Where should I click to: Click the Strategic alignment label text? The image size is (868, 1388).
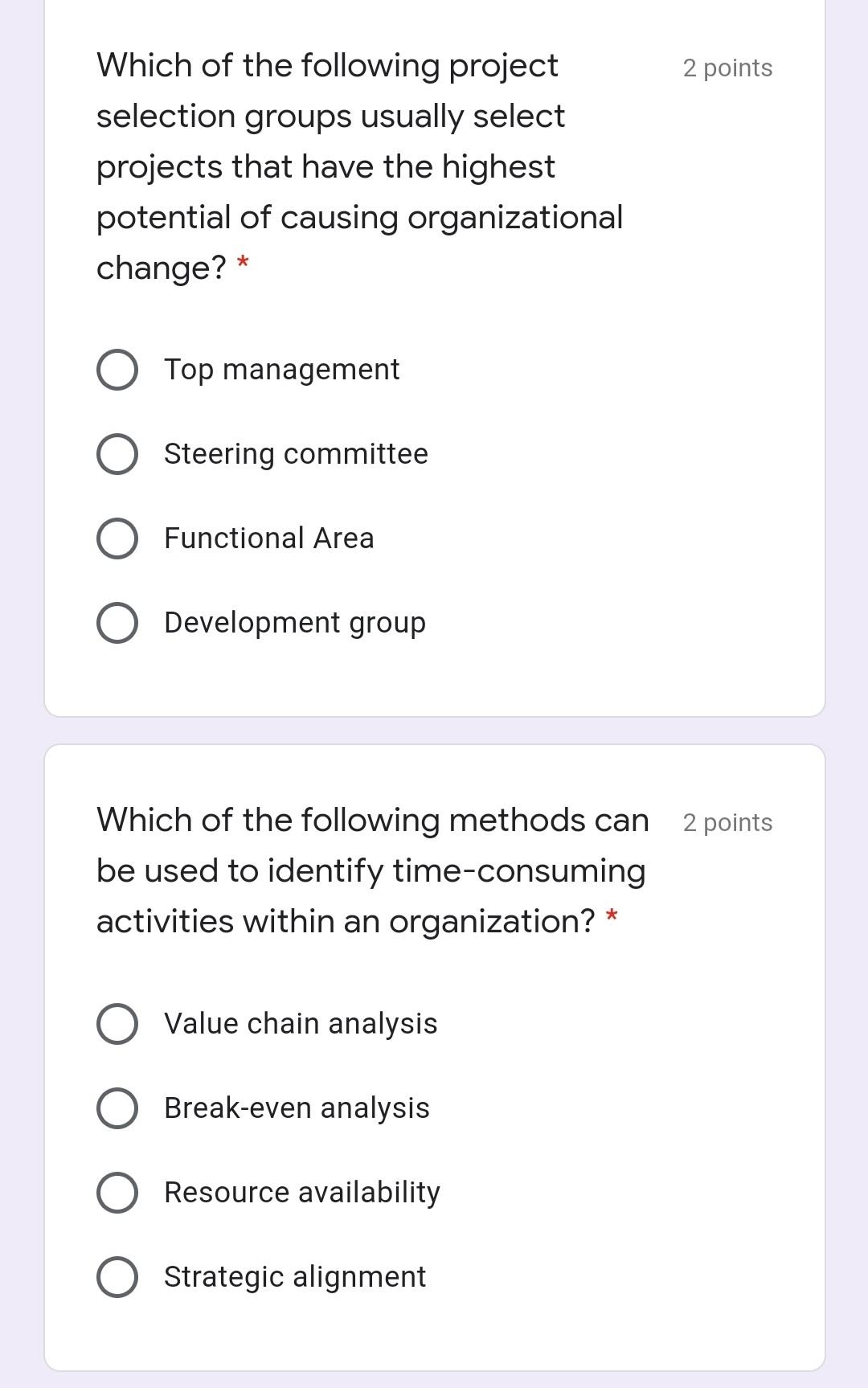tap(294, 1276)
